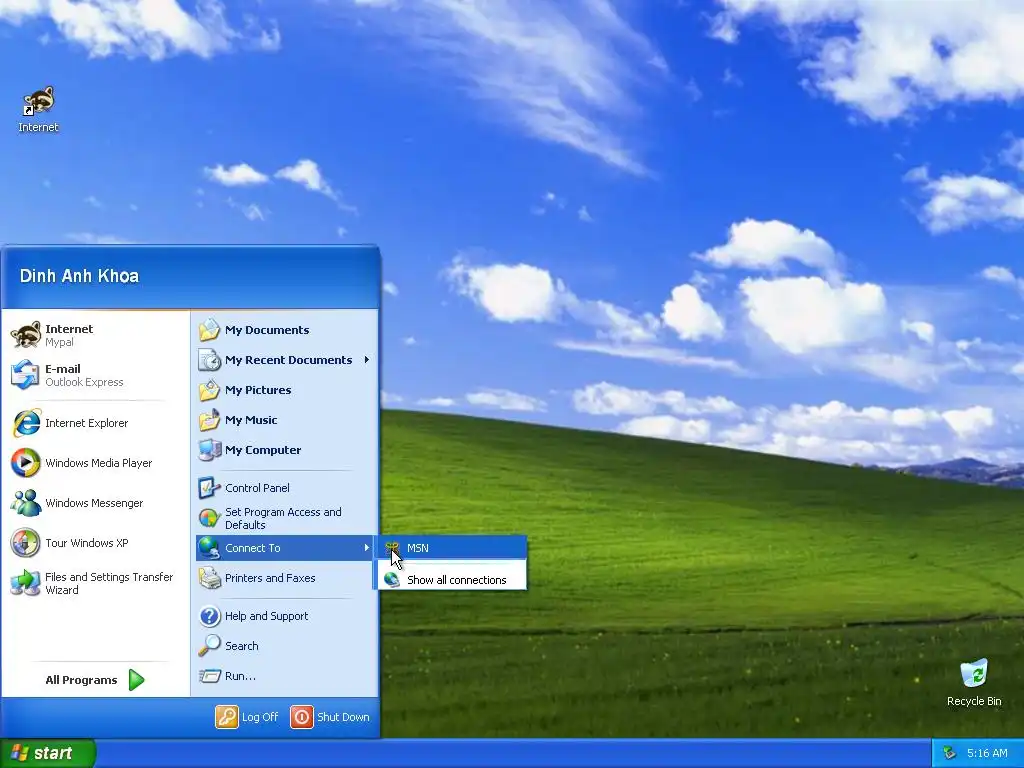This screenshot has width=1024, height=768.
Task: Click the system tray icon beside the clock
Action: (950, 753)
